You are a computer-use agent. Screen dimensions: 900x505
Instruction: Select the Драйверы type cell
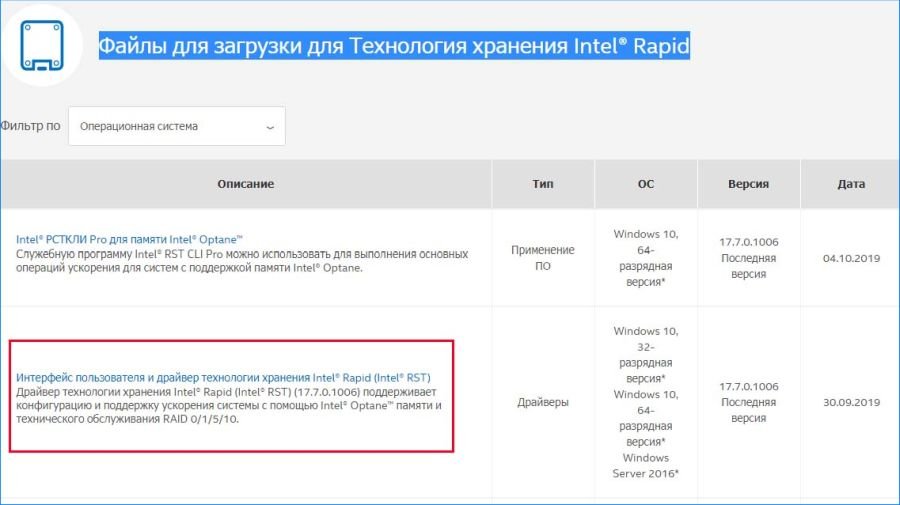click(543, 402)
